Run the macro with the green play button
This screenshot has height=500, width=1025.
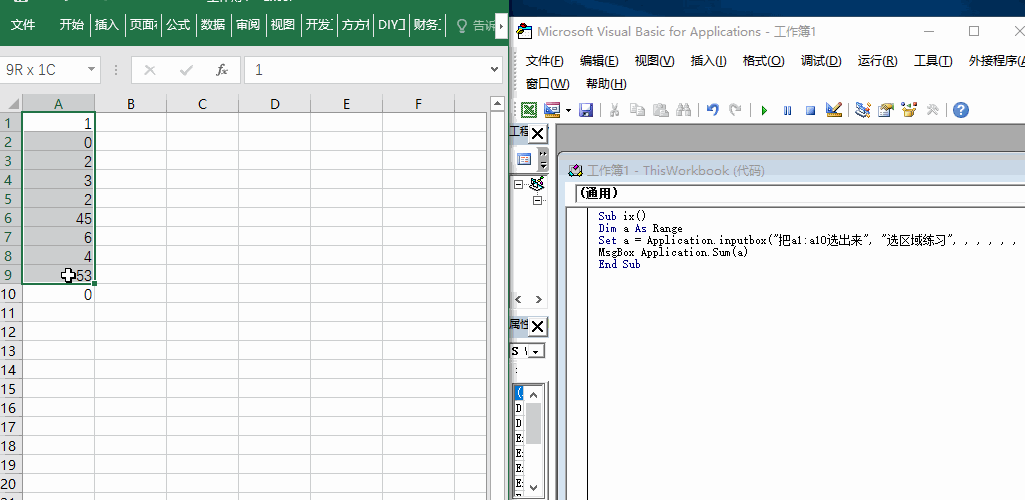tap(764, 110)
